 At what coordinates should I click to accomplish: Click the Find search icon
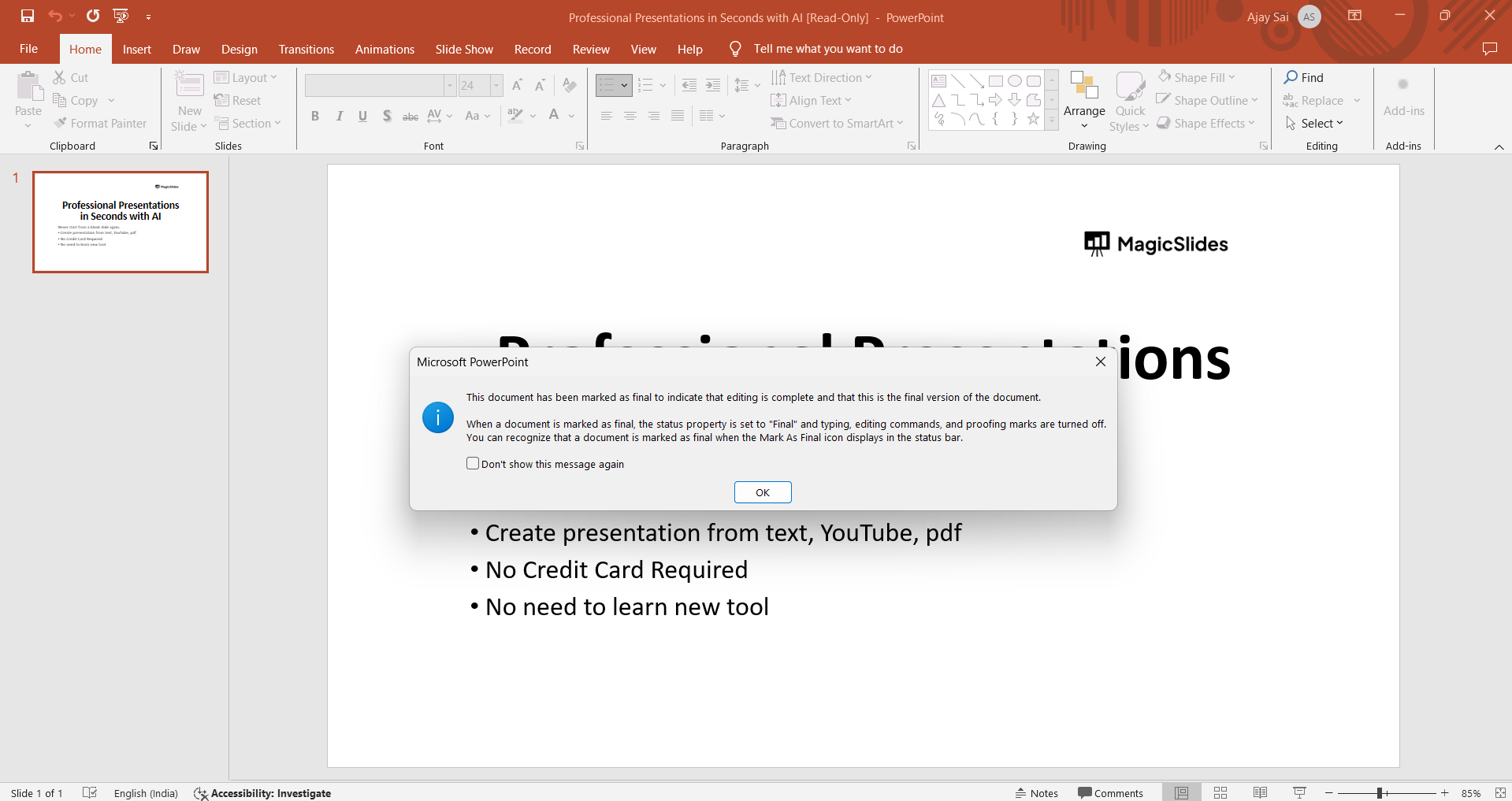click(x=1291, y=77)
